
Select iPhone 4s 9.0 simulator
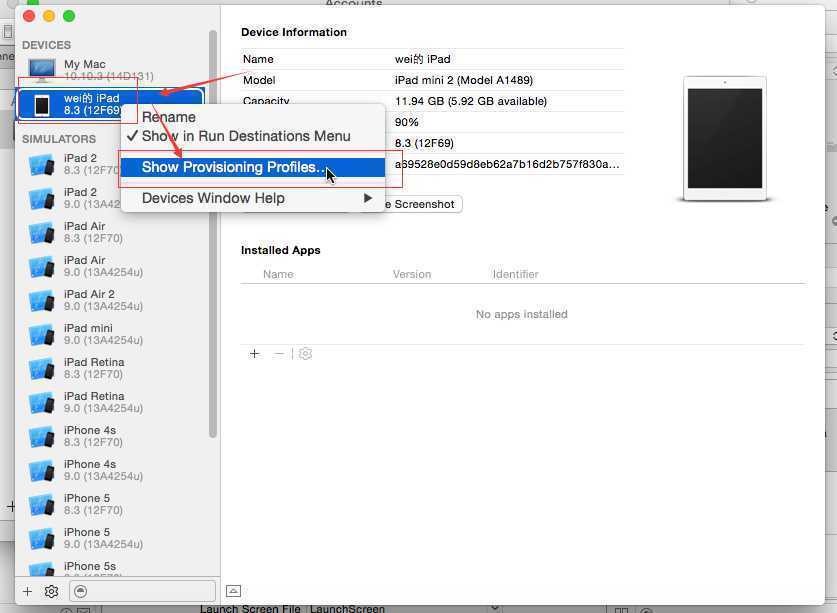click(115, 470)
